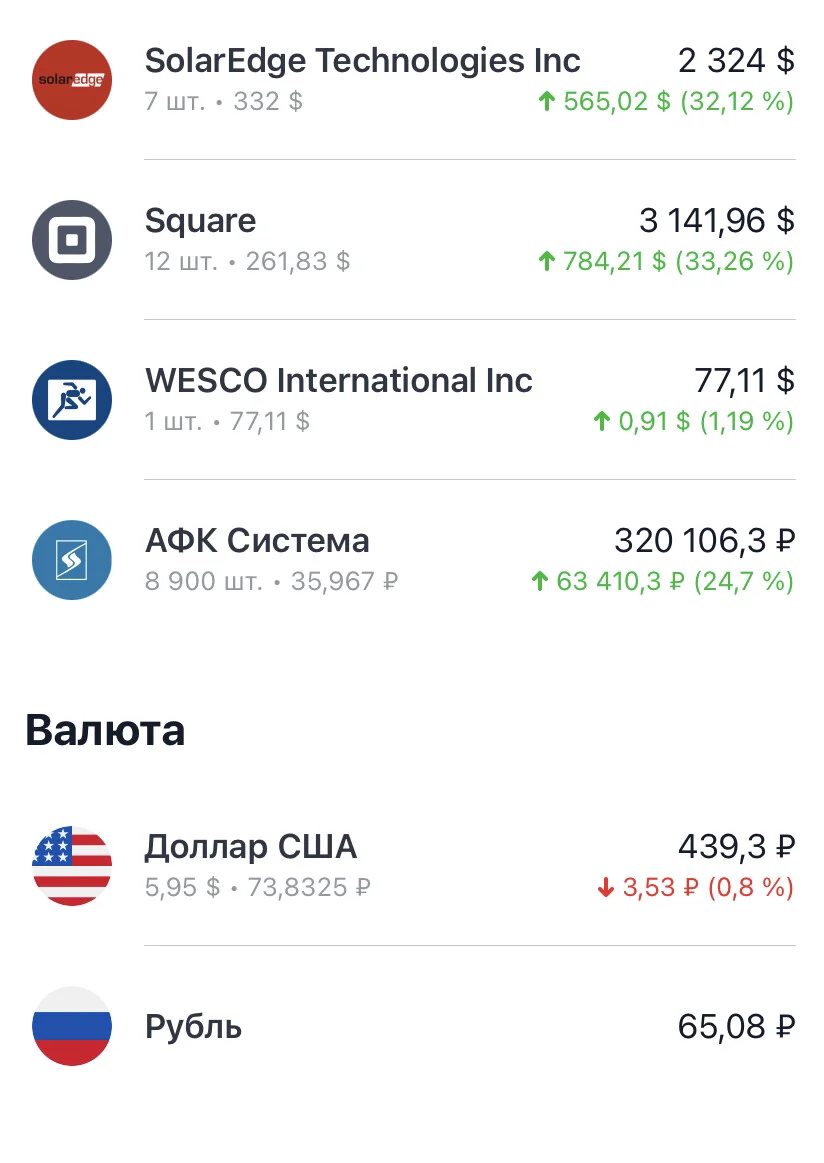Open the Рубль currency row
The image size is (824, 1163).
click(x=412, y=1026)
